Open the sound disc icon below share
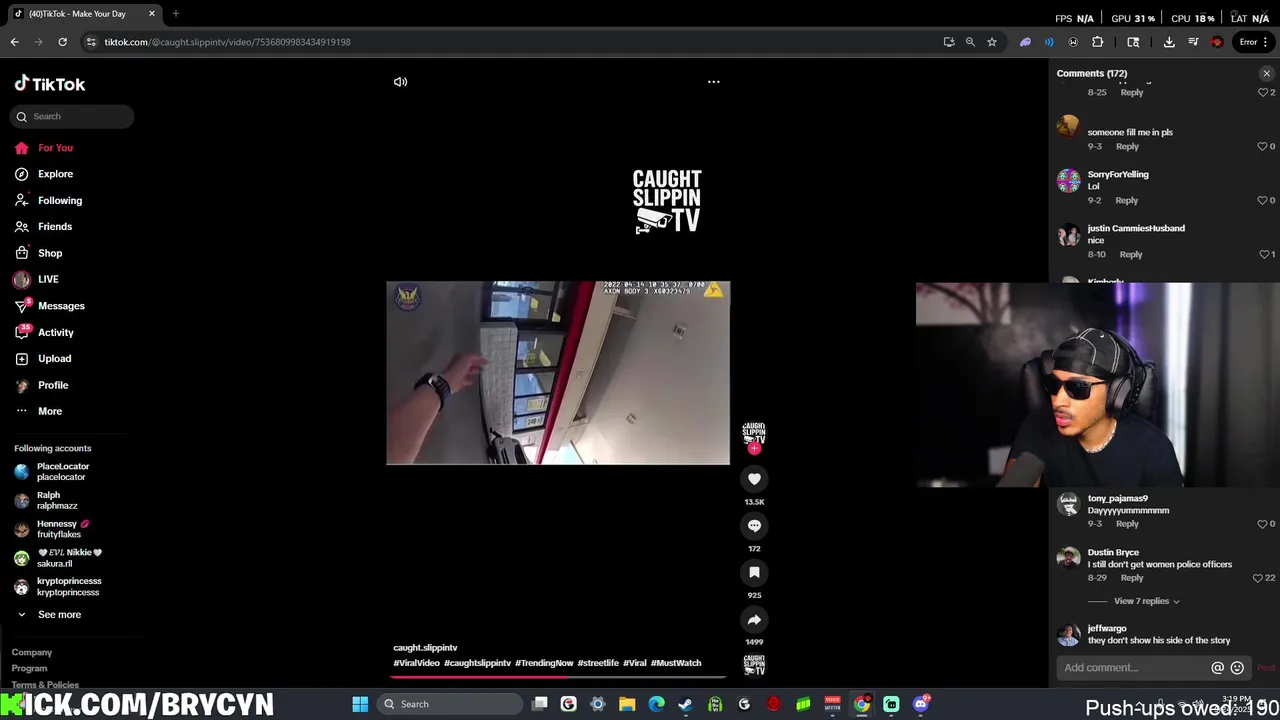Viewport: 1280px width, 720px height. (754, 665)
